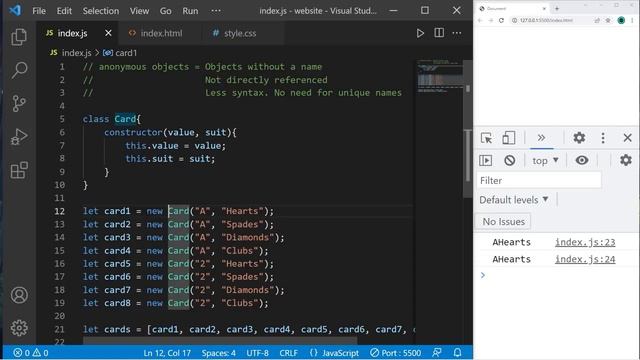
Task: Open the Go menu
Action: coord(165,11)
